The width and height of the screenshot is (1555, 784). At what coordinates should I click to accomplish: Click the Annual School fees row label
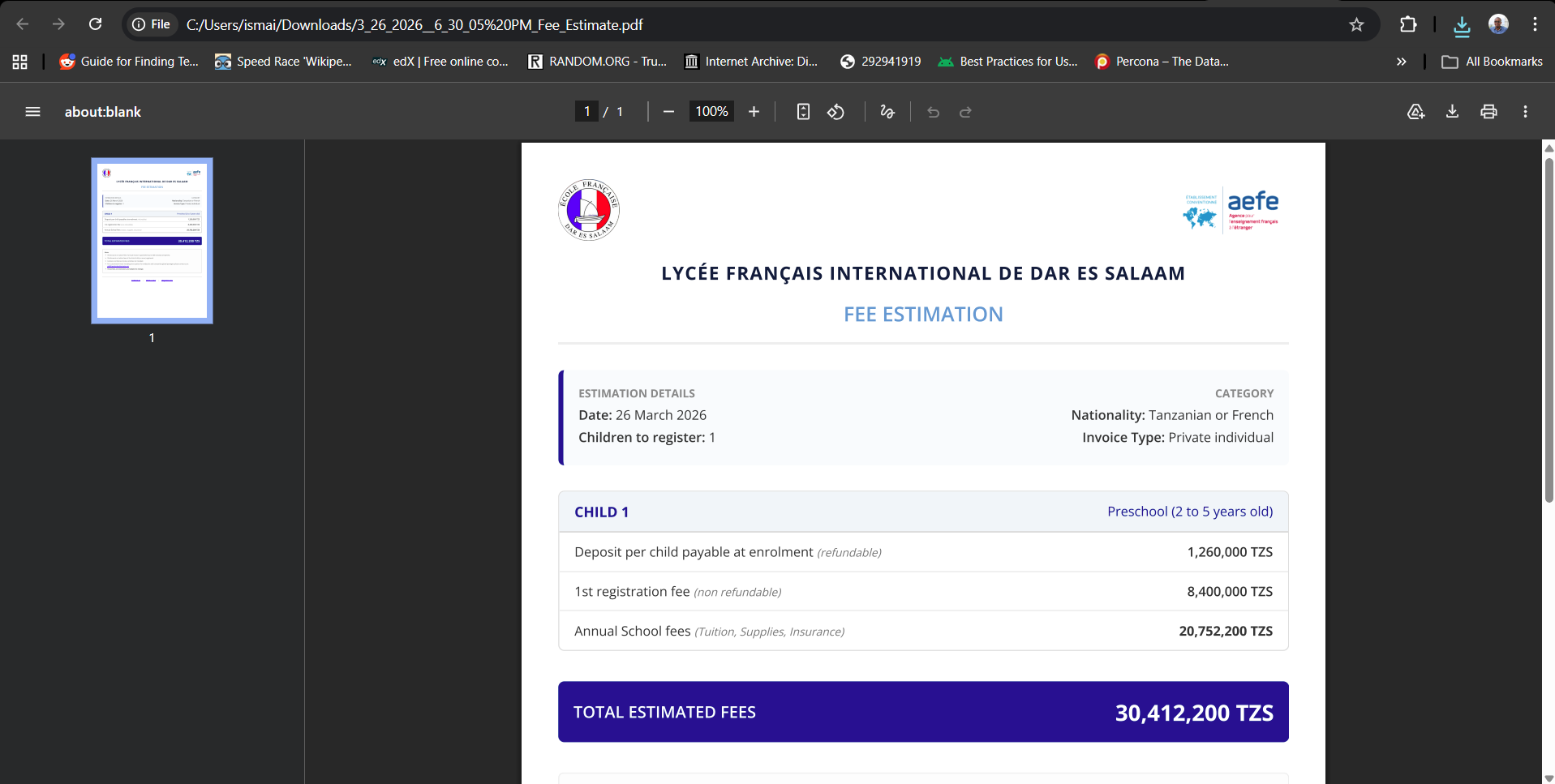point(709,631)
